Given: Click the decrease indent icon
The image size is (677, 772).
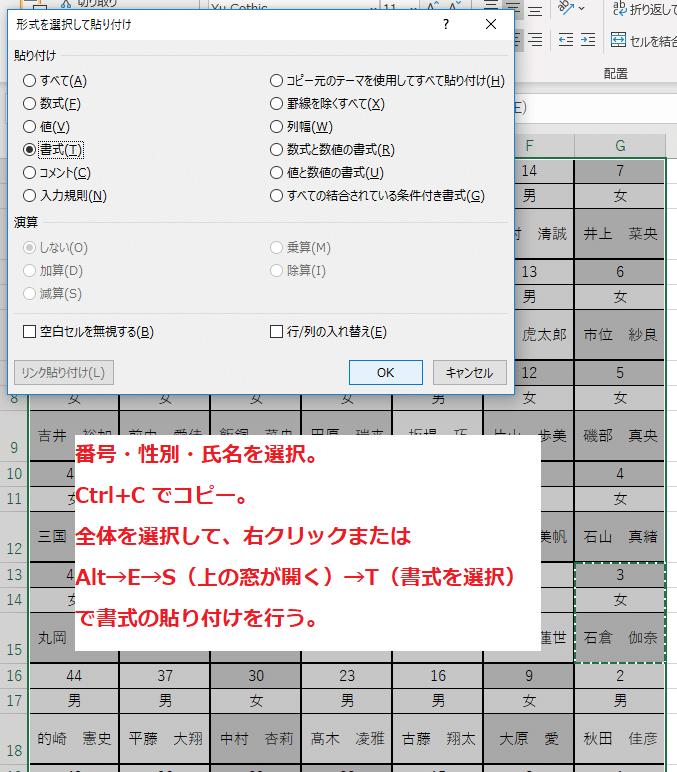Looking at the screenshot, I should click(x=566, y=39).
